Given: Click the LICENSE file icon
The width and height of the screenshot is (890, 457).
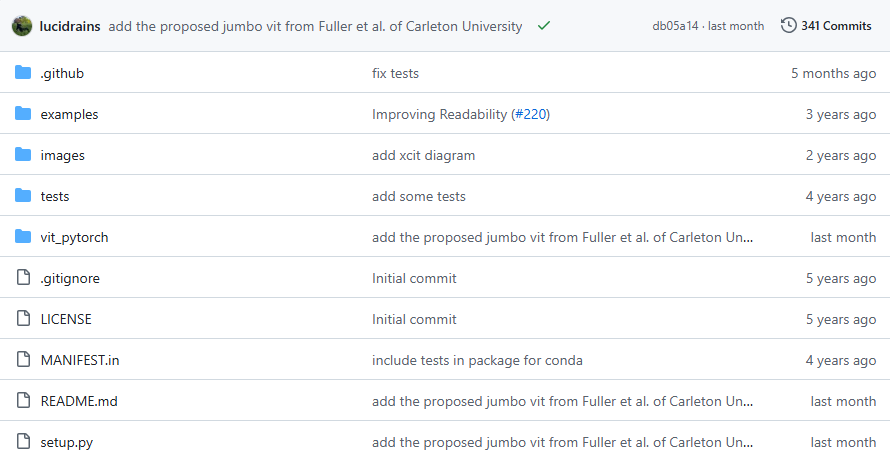Looking at the screenshot, I should tap(23, 319).
